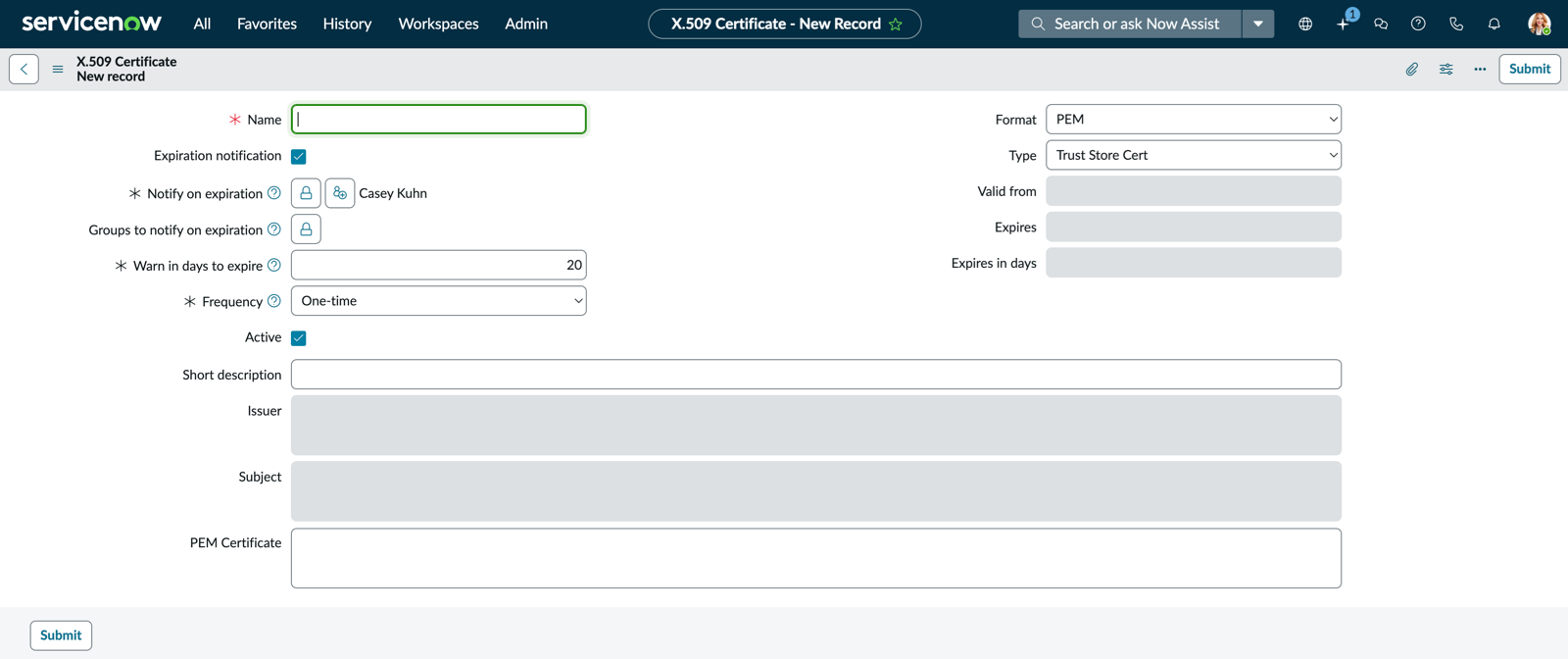The width and height of the screenshot is (1568, 659).
Task: Click the Subject read-only field
Action: (816, 491)
